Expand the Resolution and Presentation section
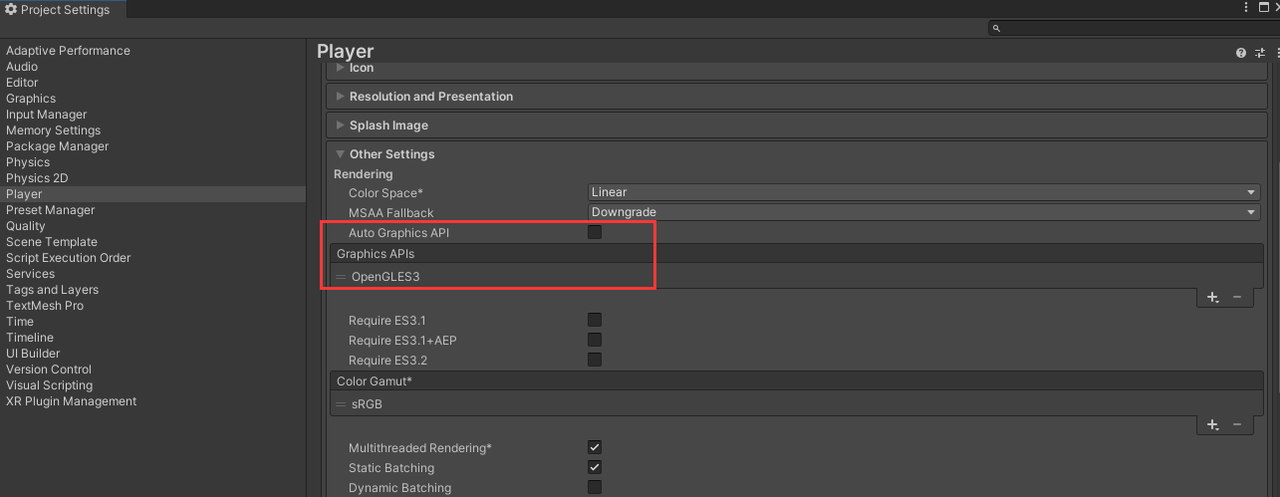 tap(430, 97)
